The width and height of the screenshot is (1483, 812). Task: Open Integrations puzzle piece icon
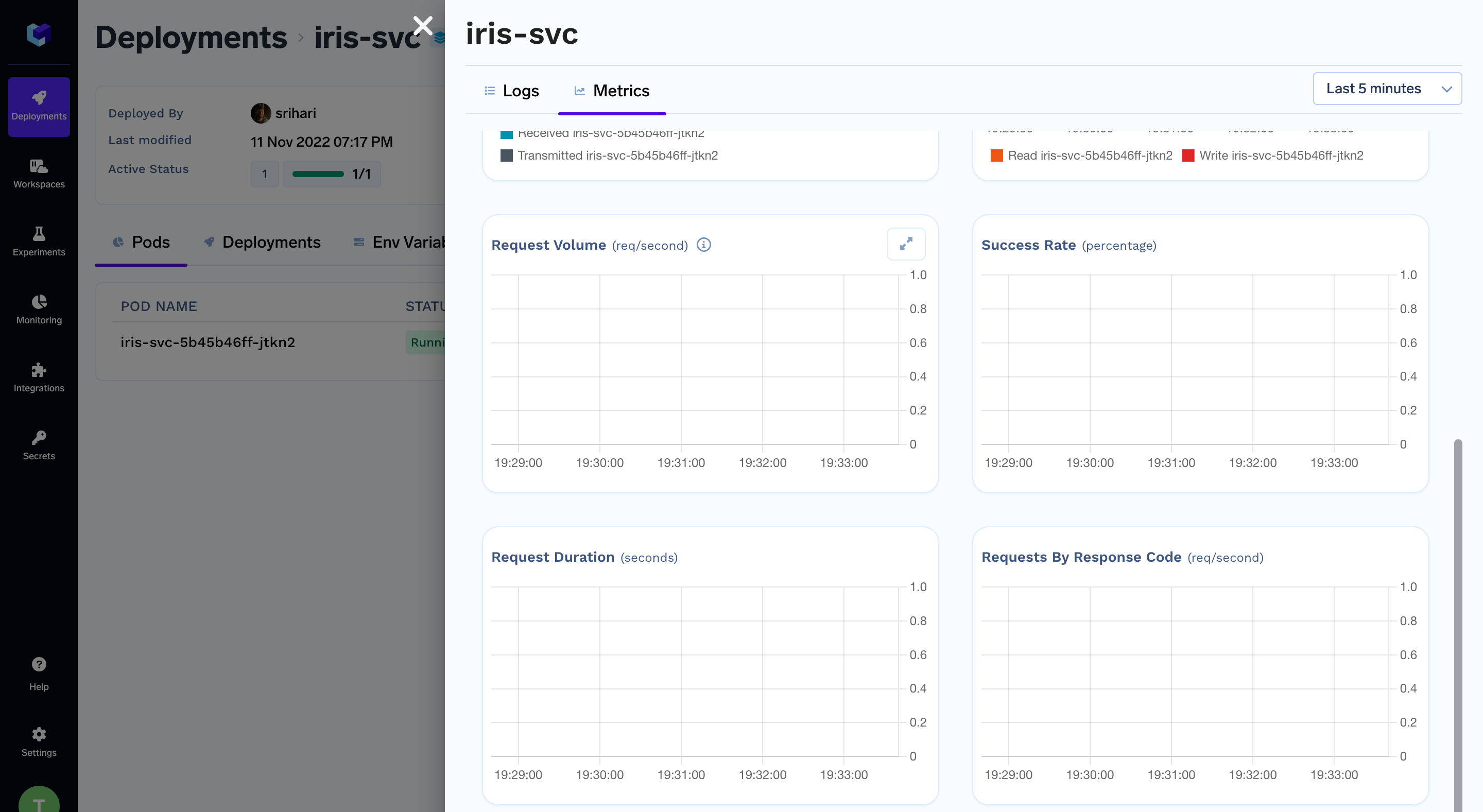(x=39, y=377)
